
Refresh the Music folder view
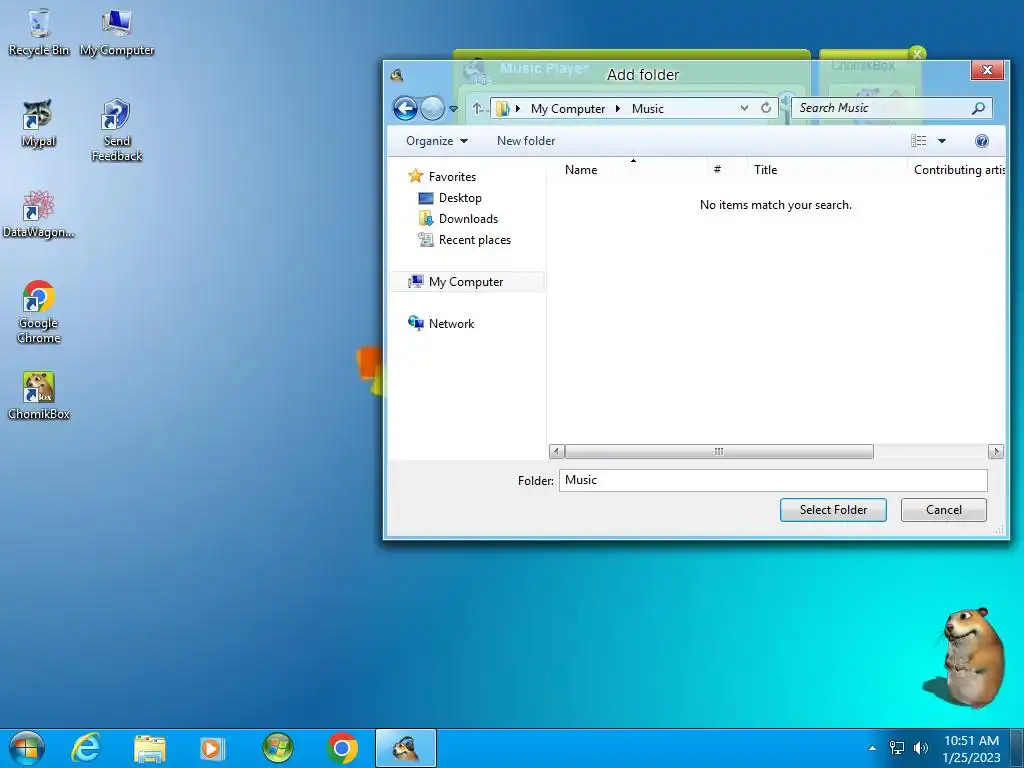pos(766,108)
